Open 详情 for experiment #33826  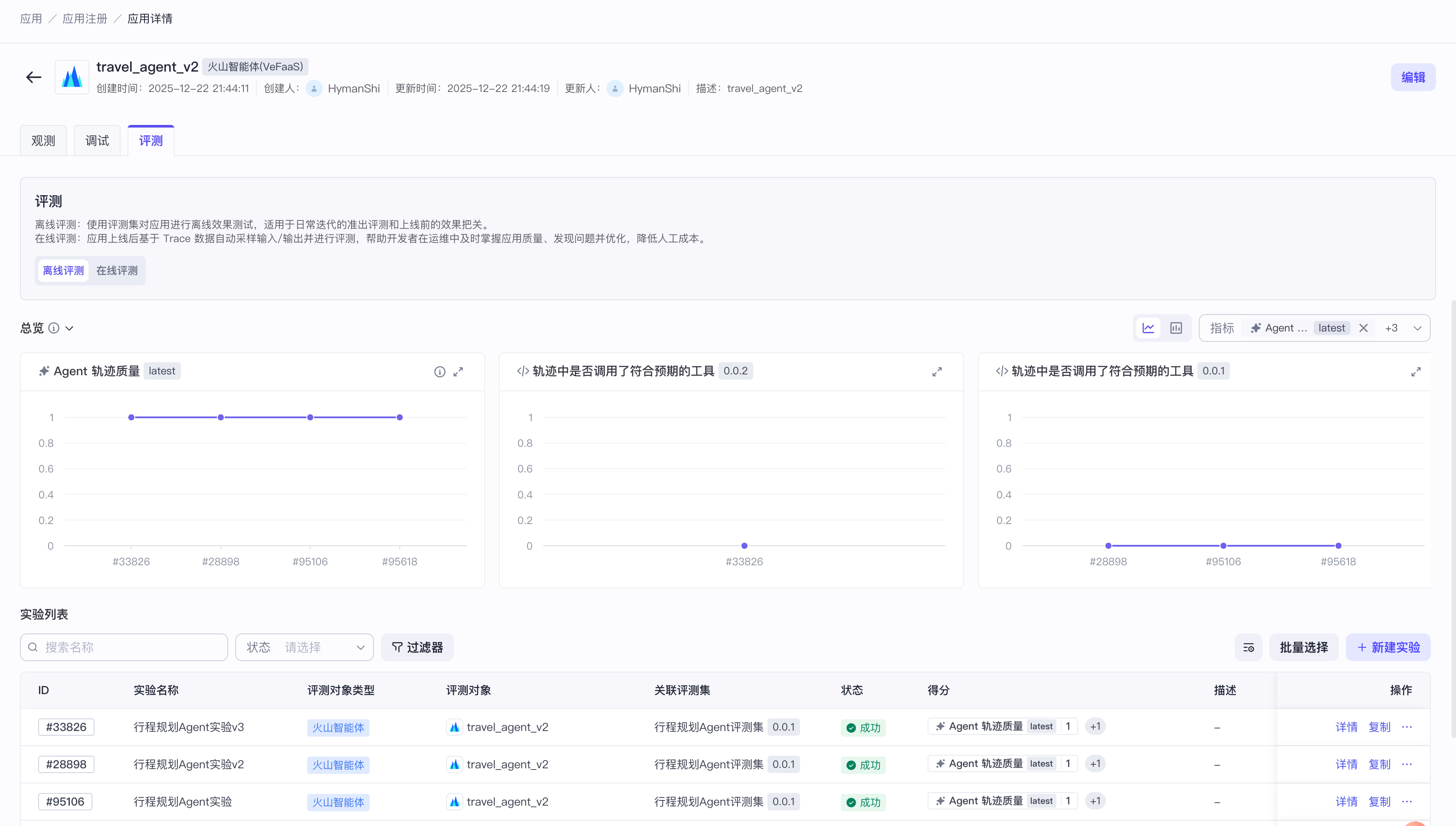pos(1347,727)
